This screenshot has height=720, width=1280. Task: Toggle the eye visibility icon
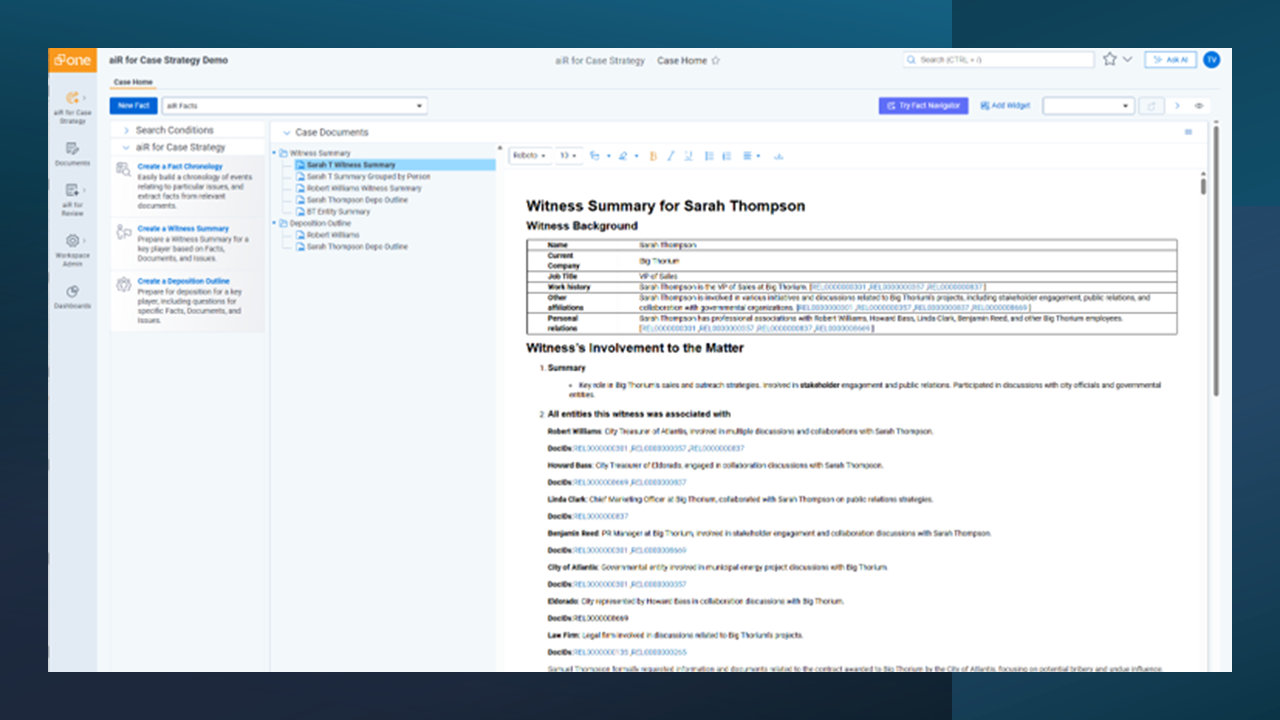point(1199,106)
